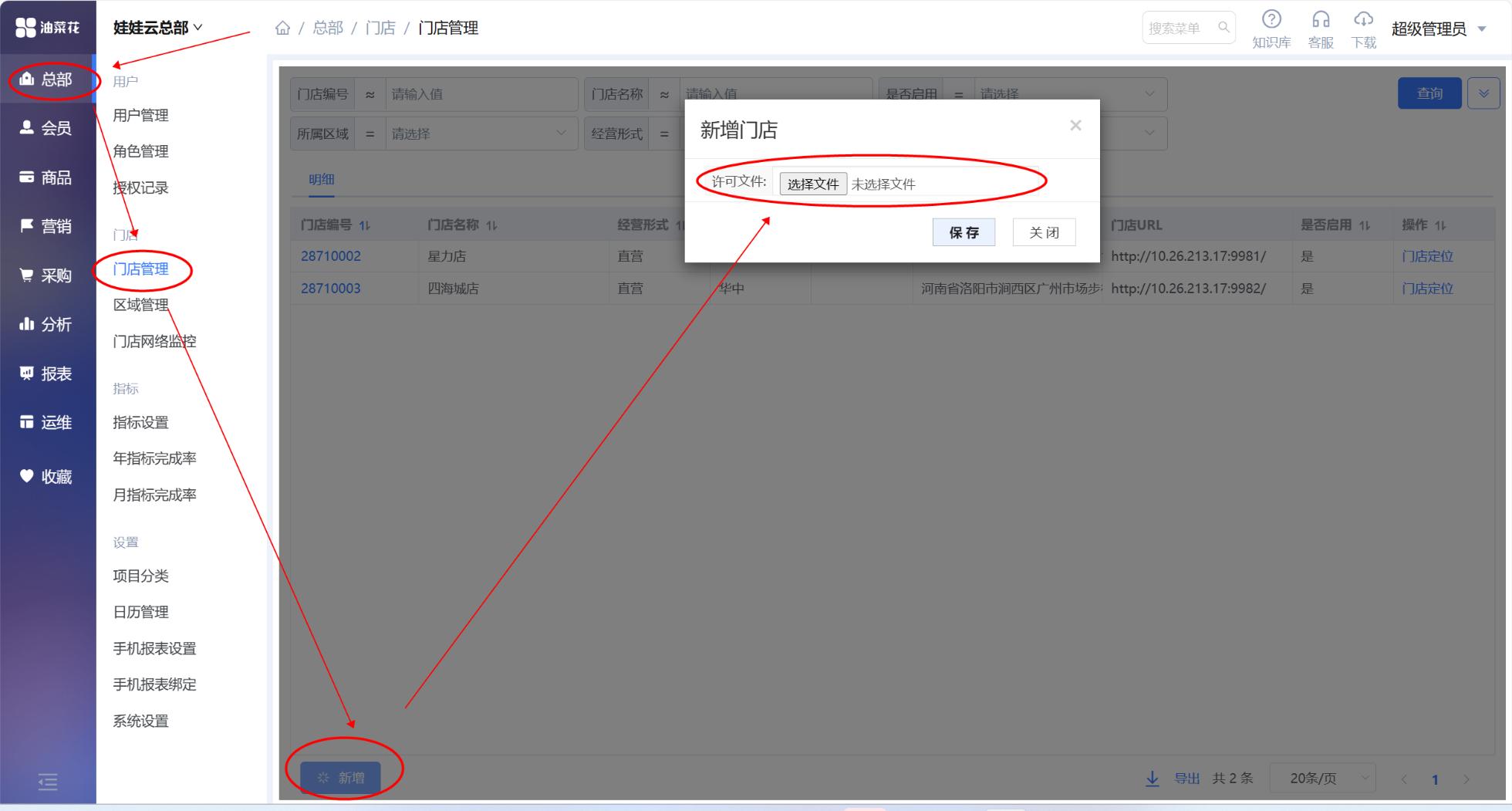The image size is (1512, 811).
Task: Open 月指标完成率 menu item
Action: pos(154,495)
